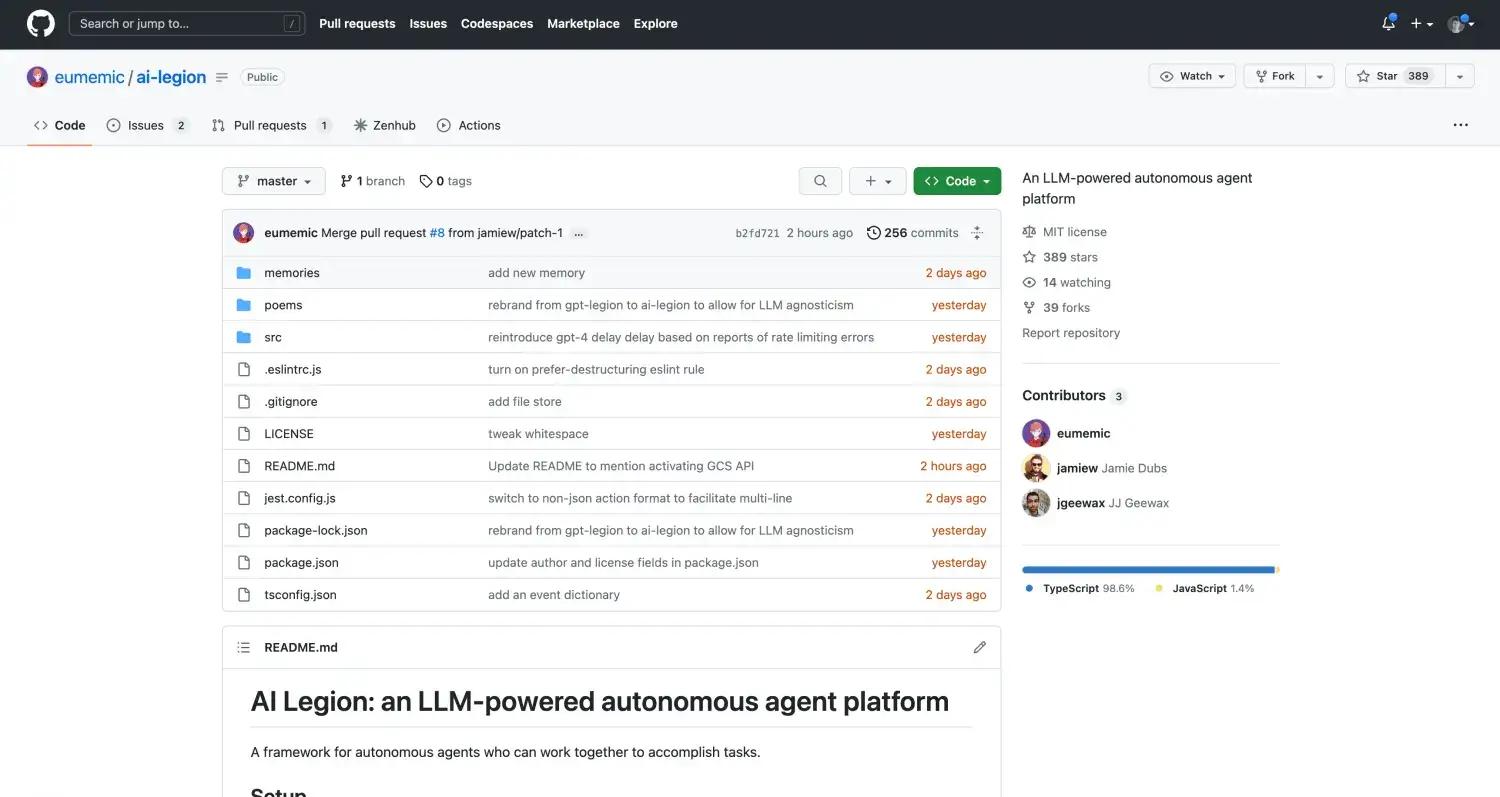
Task: Open the repo navigation overflow menu
Action: click(x=1461, y=125)
